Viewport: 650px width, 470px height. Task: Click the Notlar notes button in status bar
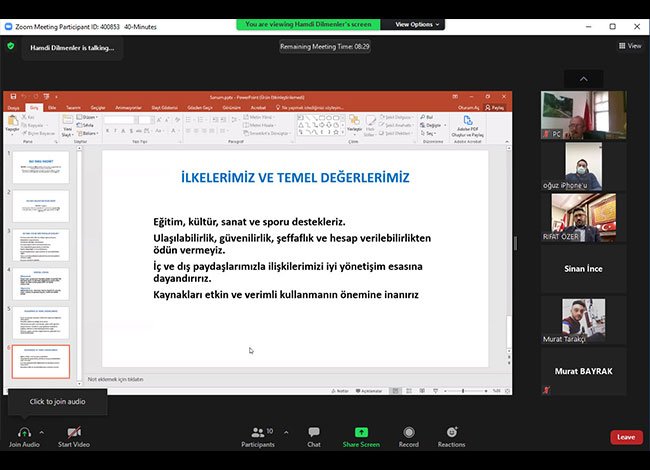coord(340,391)
